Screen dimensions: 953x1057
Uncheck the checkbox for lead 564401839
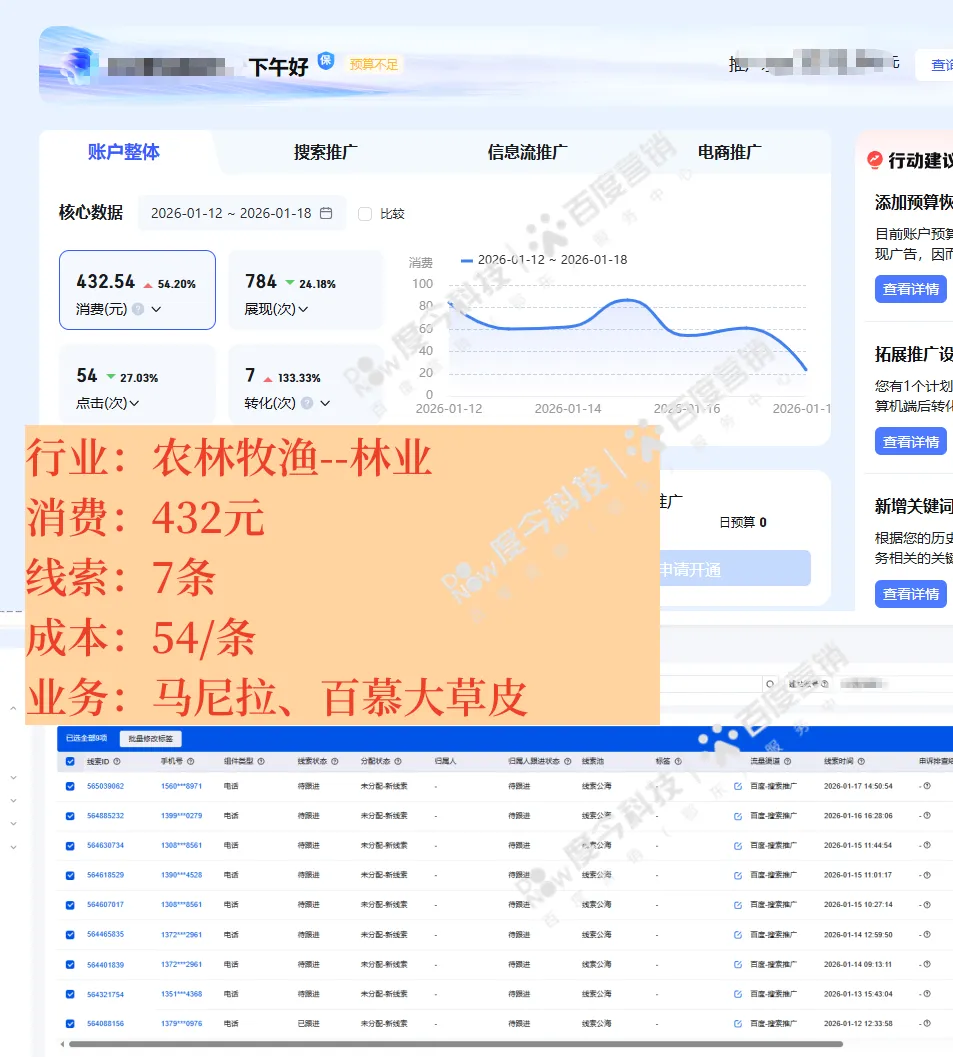coord(70,965)
